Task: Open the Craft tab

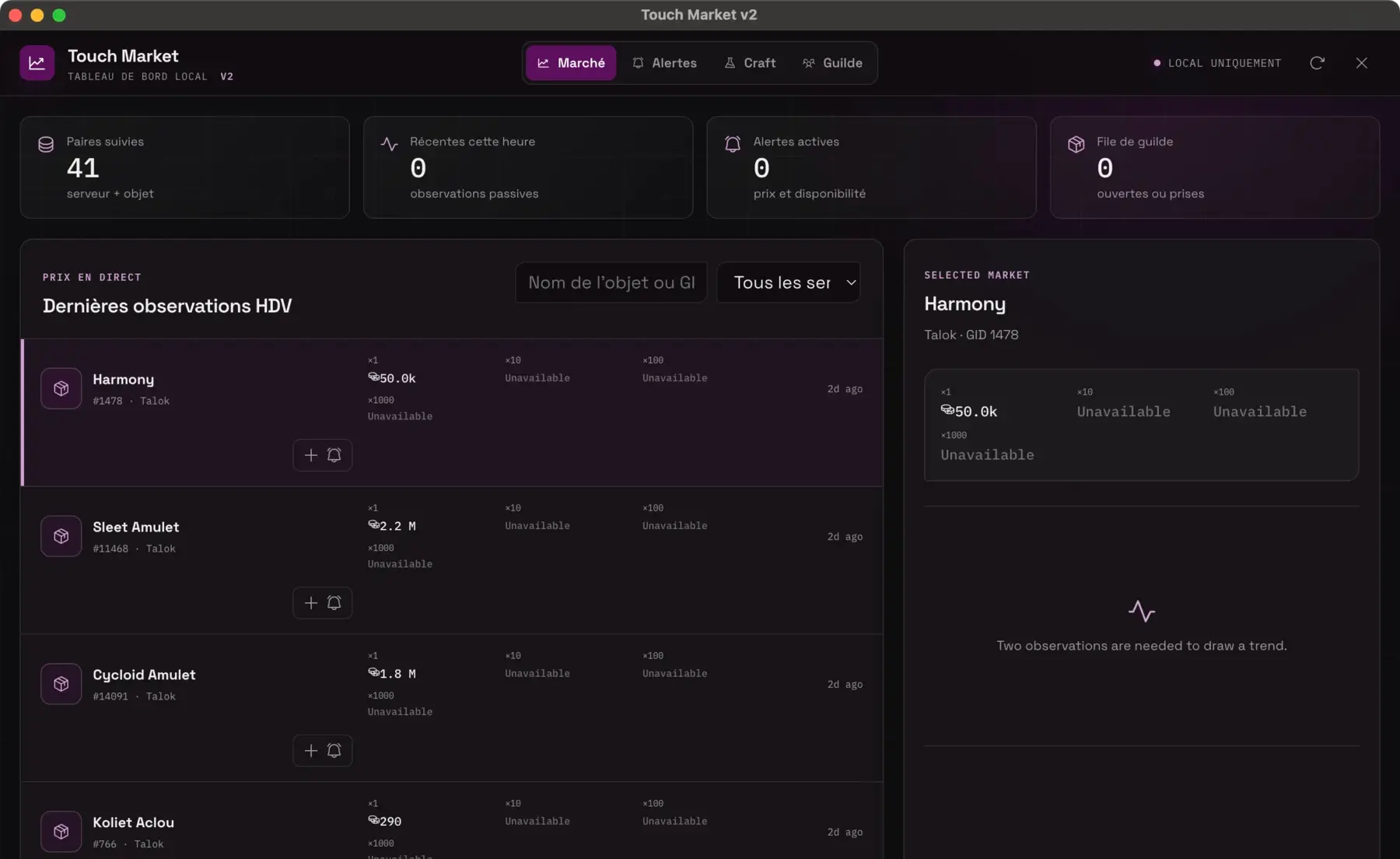Action: click(751, 63)
